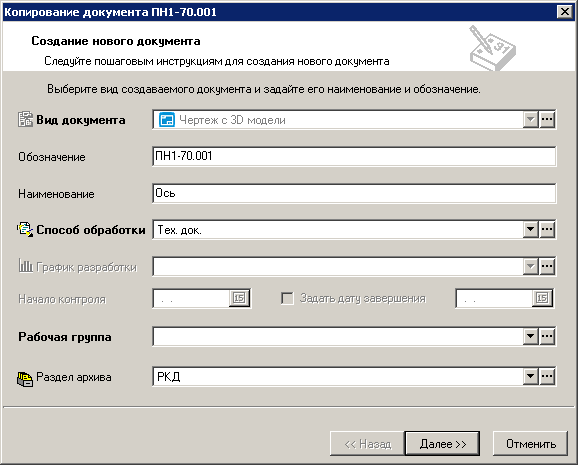This screenshot has width=578, height=465.
Task: Click into the Наименование field containing Ось
Action: 354,193
